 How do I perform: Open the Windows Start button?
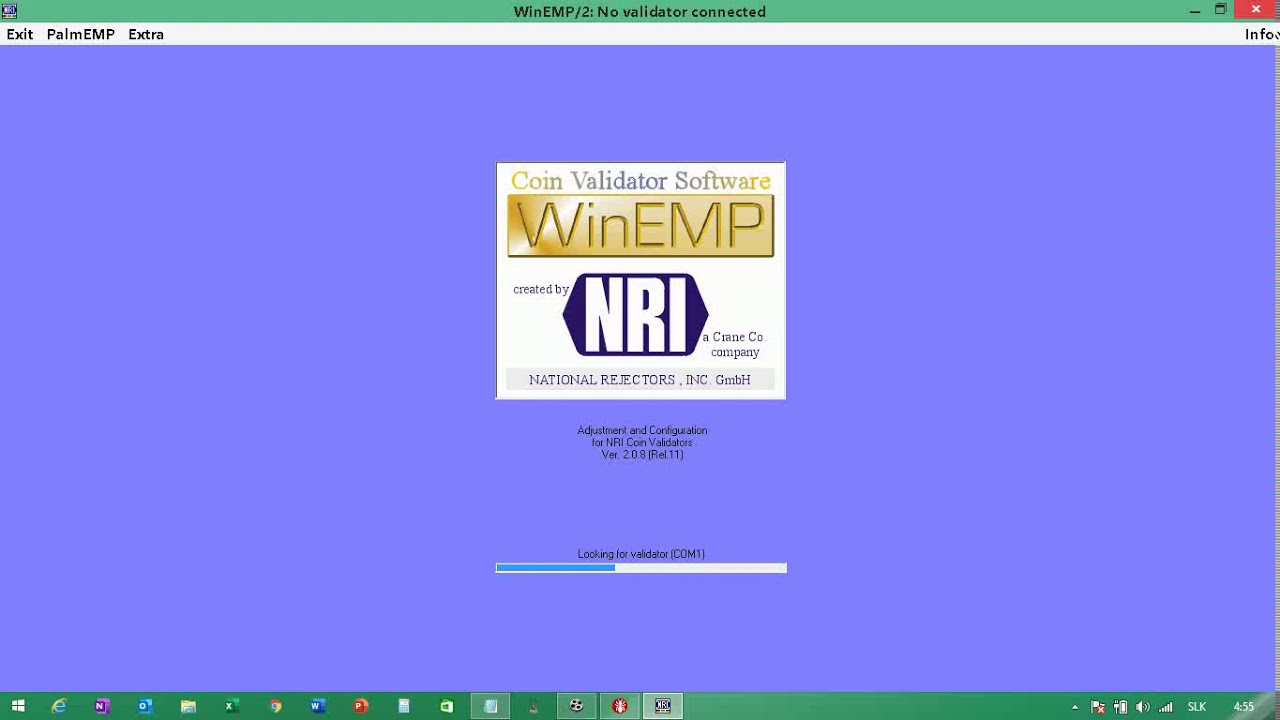17,706
